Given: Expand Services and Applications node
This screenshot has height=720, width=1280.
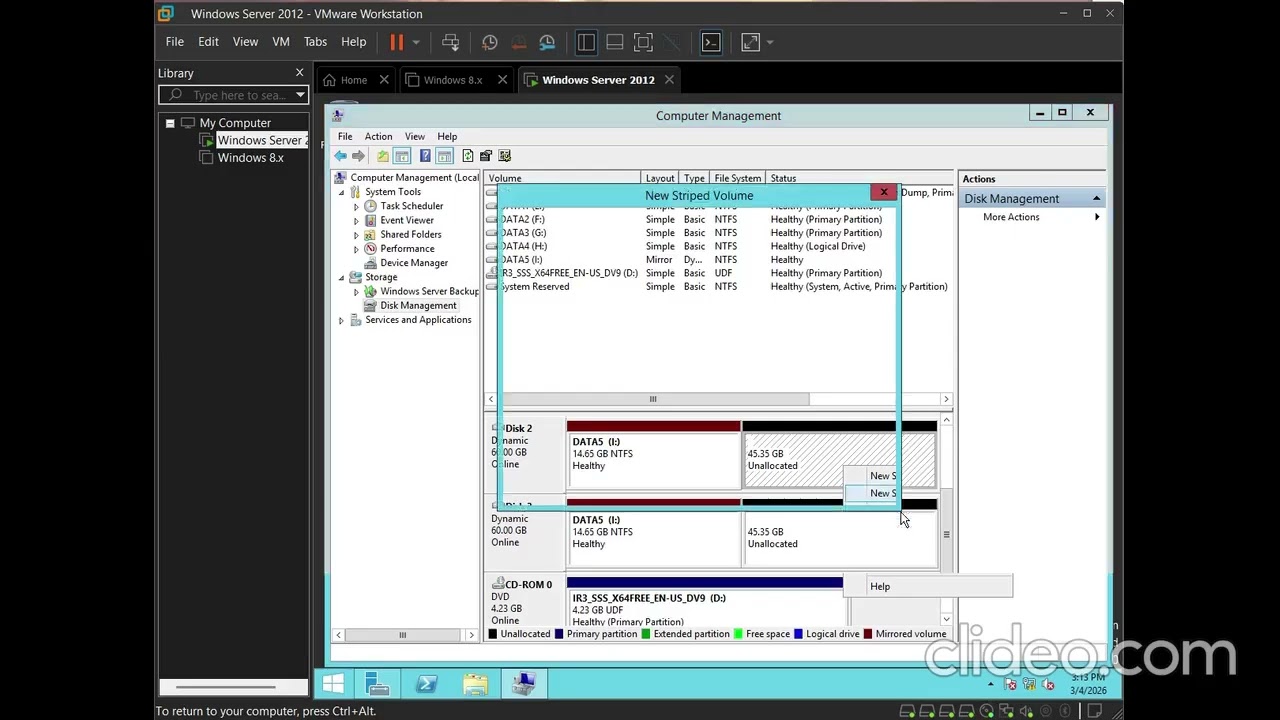Looking at the screenshot, I should [342, 320].
